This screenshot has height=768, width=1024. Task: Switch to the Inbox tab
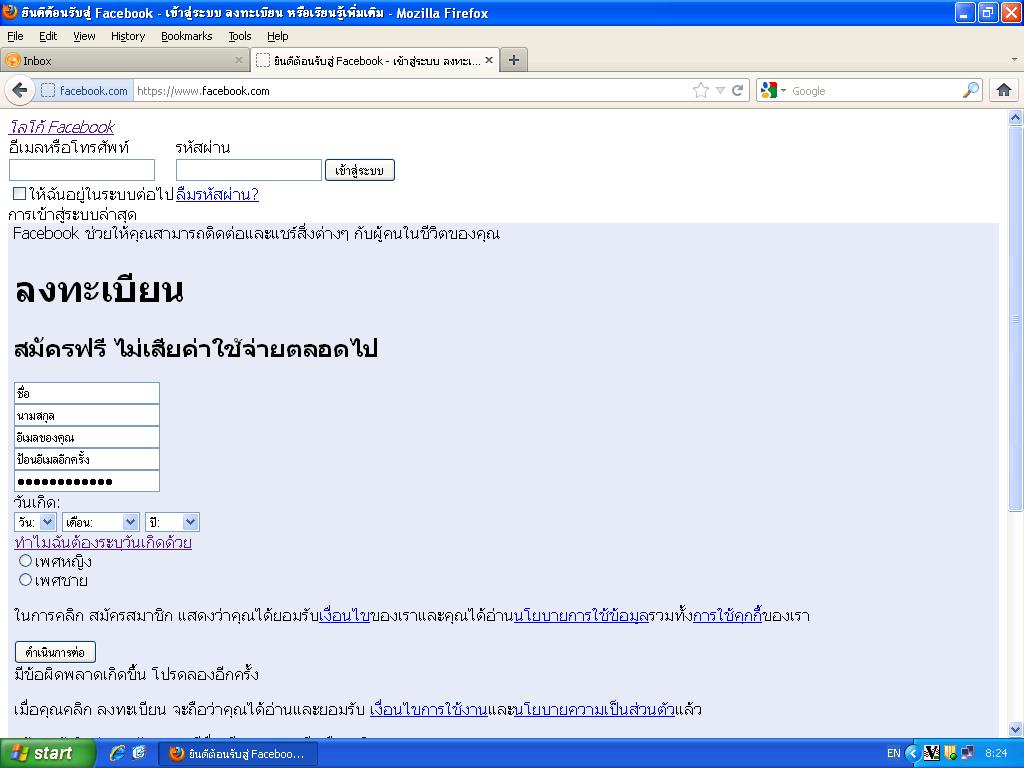click(124, 60)
